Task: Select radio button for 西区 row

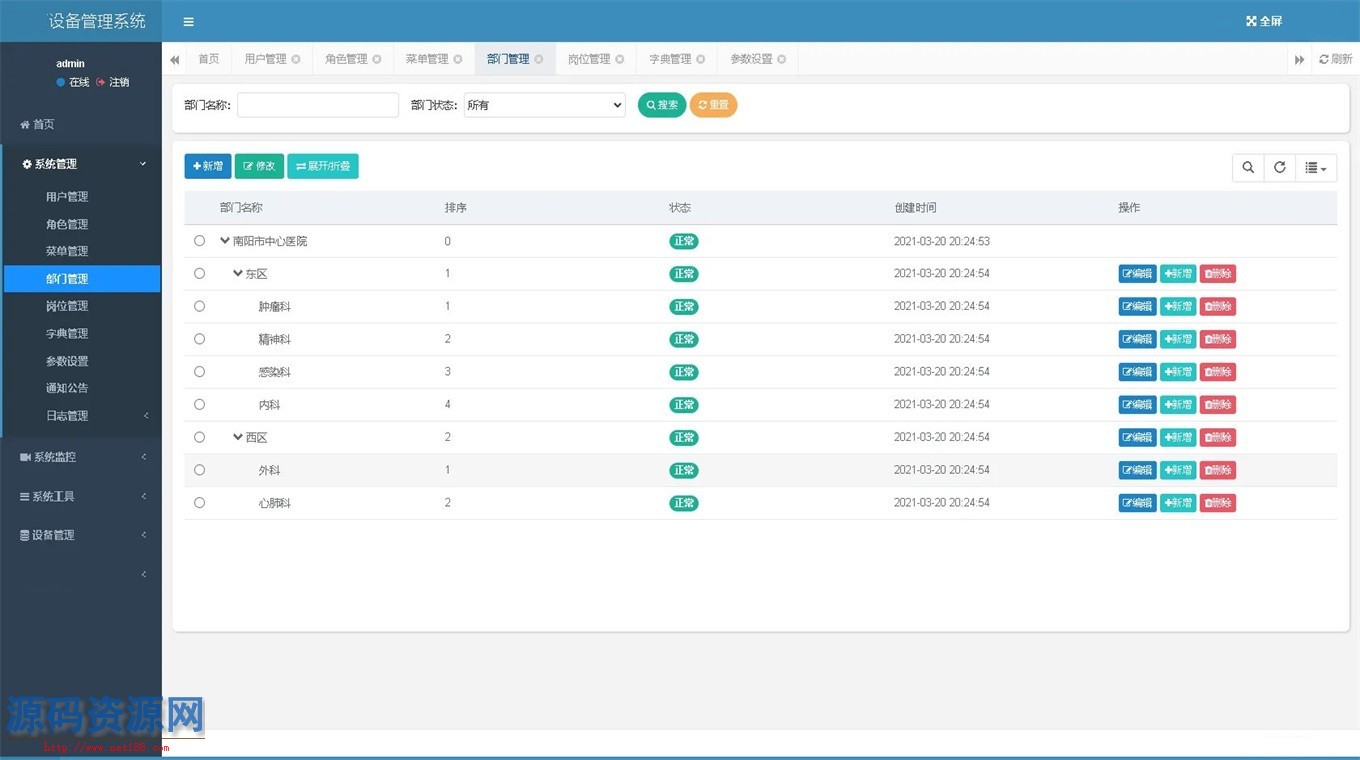Action: (x=200, y=437)
